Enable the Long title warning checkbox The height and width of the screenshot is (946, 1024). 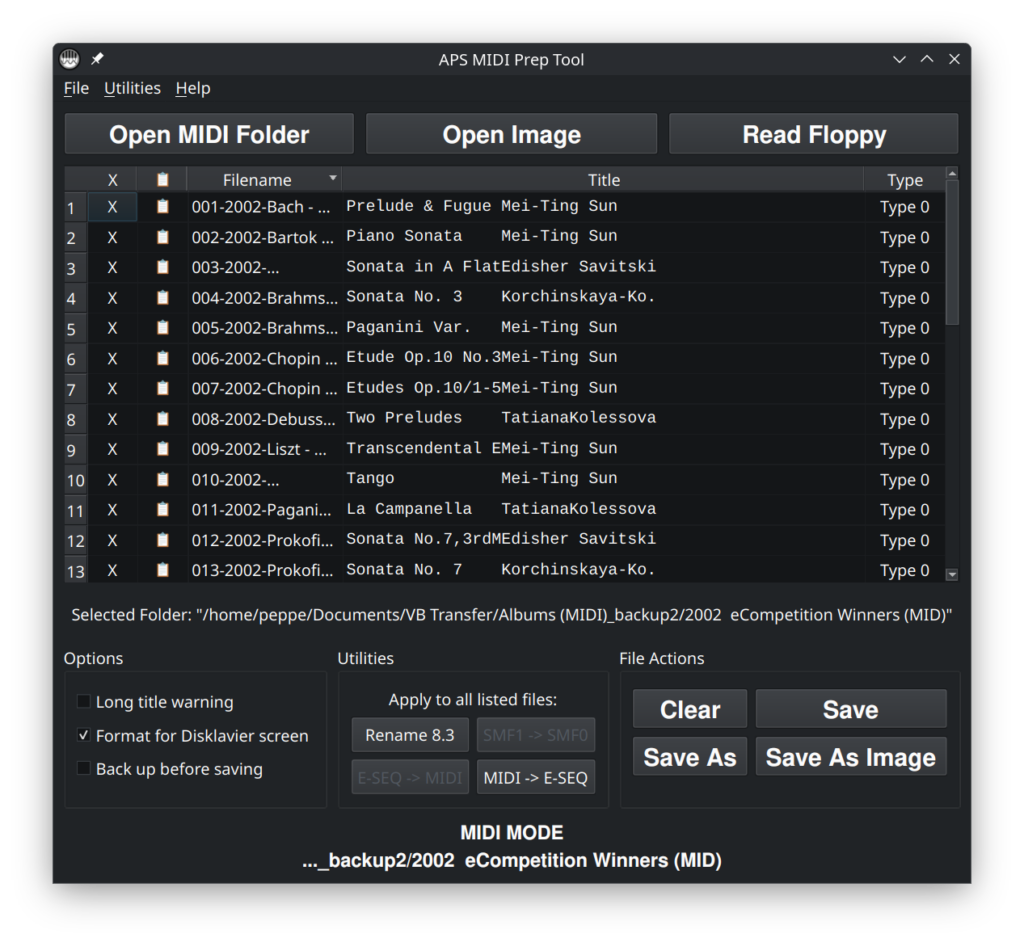pyautogui.click(x=83, y=702)
